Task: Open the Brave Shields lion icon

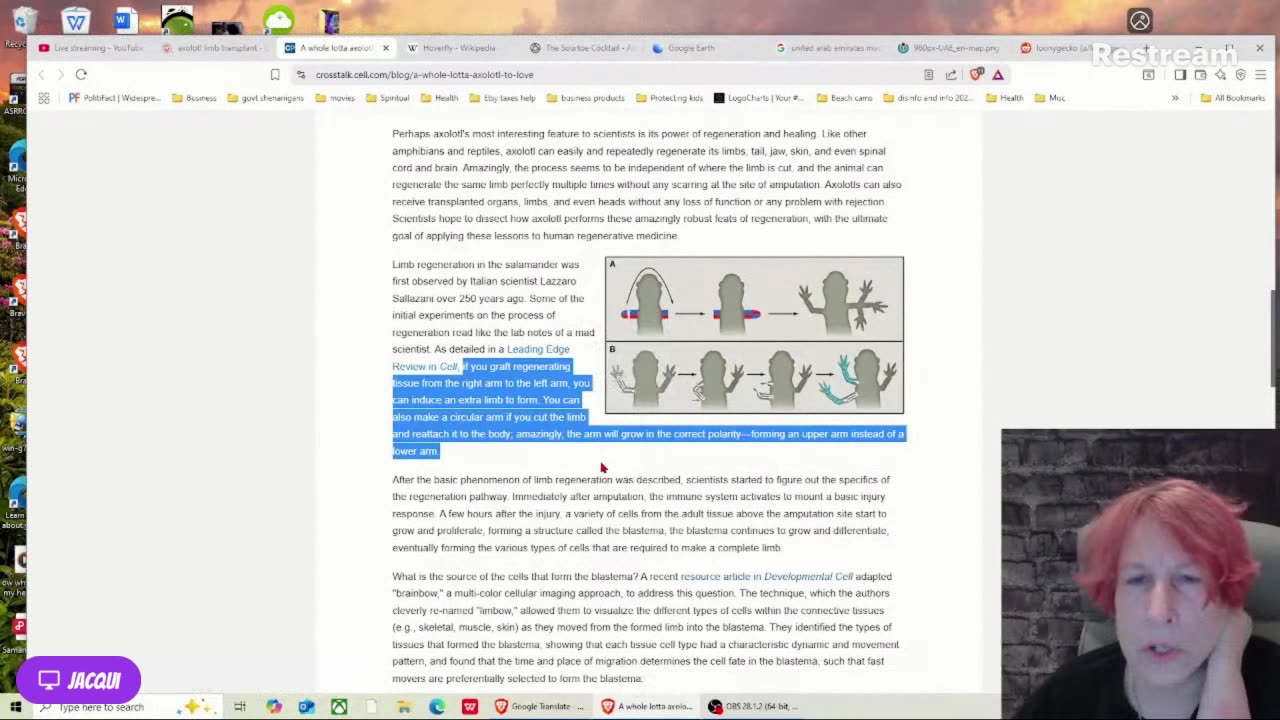Action: (x=977, y=74)
